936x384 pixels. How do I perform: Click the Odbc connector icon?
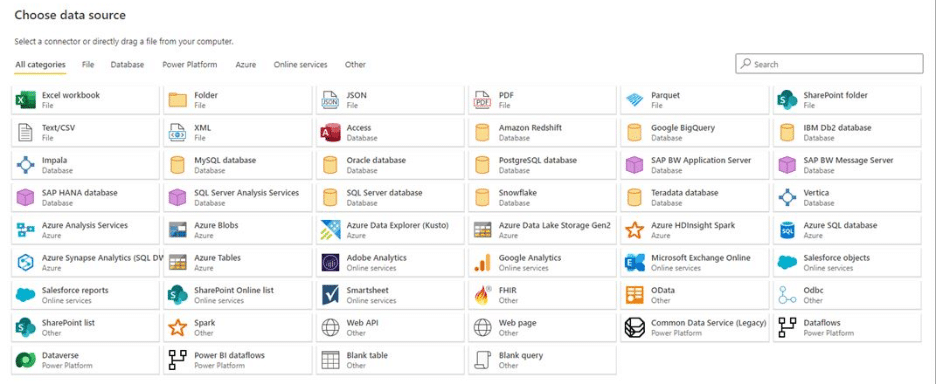coord(787,295)
